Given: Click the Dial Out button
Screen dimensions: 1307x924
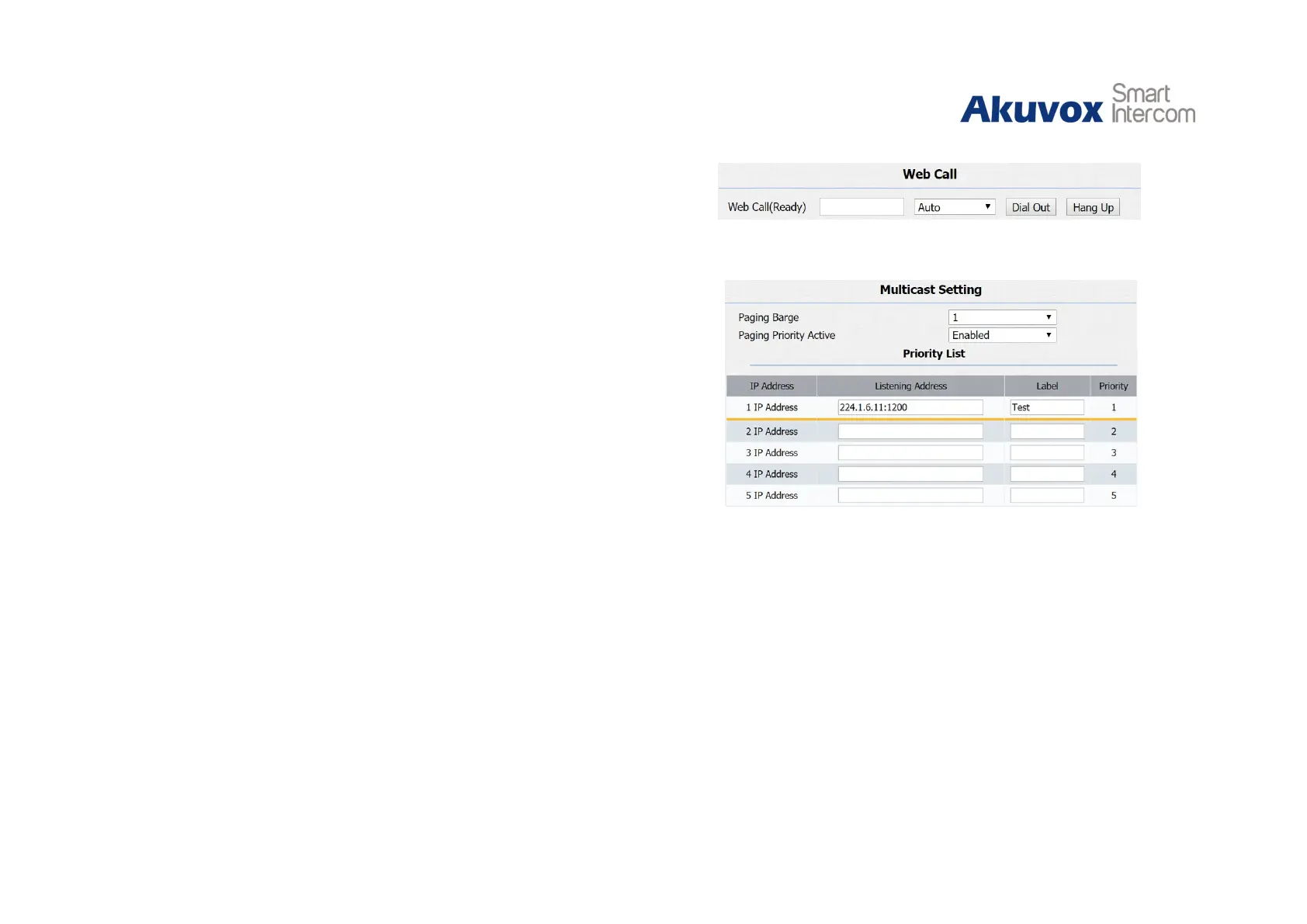Looking at the screenshot, I should point(1031,207).
